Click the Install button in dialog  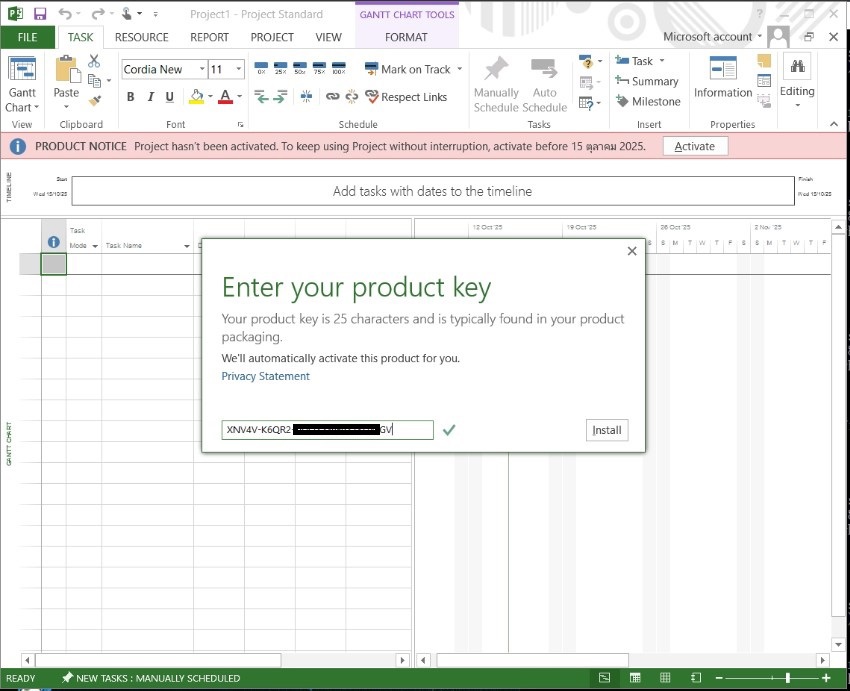click(x=607, y=430)
